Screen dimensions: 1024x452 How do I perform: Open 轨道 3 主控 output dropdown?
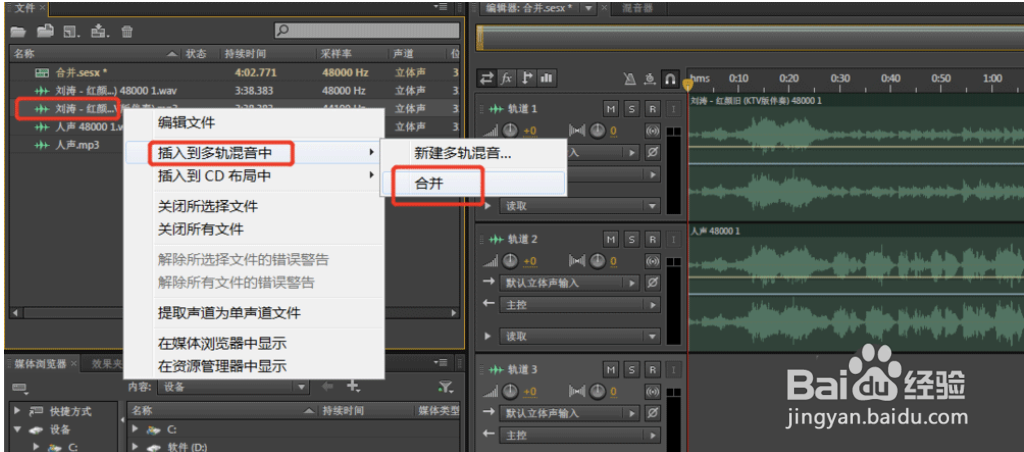coord(580,434)
